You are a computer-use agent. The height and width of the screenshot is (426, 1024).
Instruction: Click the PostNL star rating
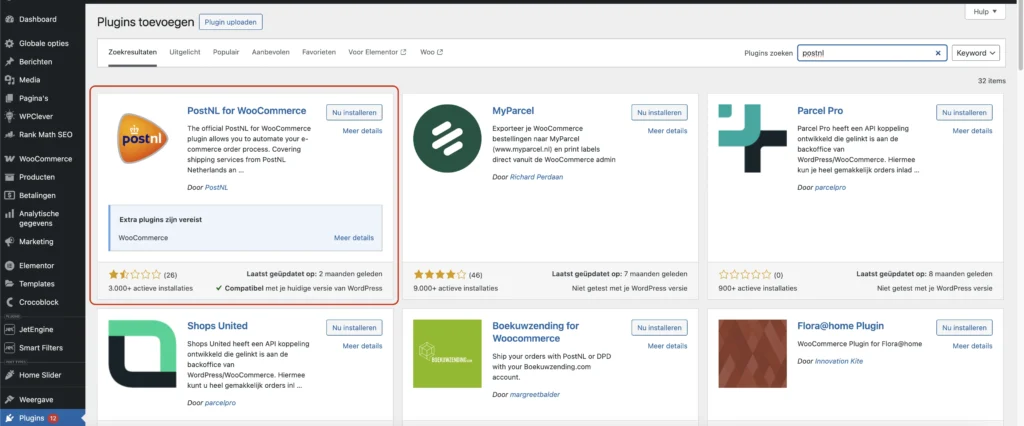click(133, 273)
